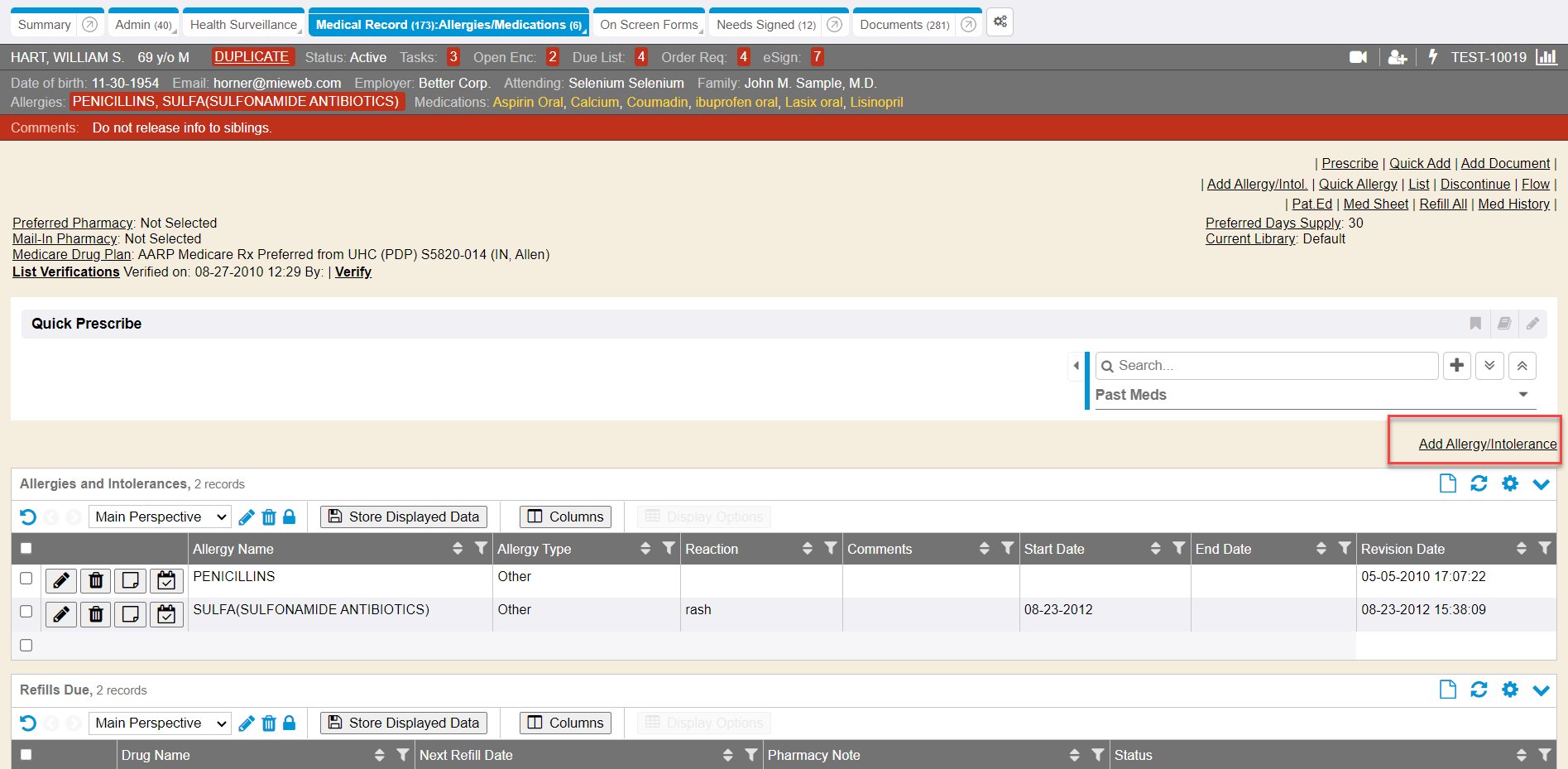1568x769 pixels.
Task: Open Main Perspective dropdown in Allergies panel
Action: tap(160, 517)
